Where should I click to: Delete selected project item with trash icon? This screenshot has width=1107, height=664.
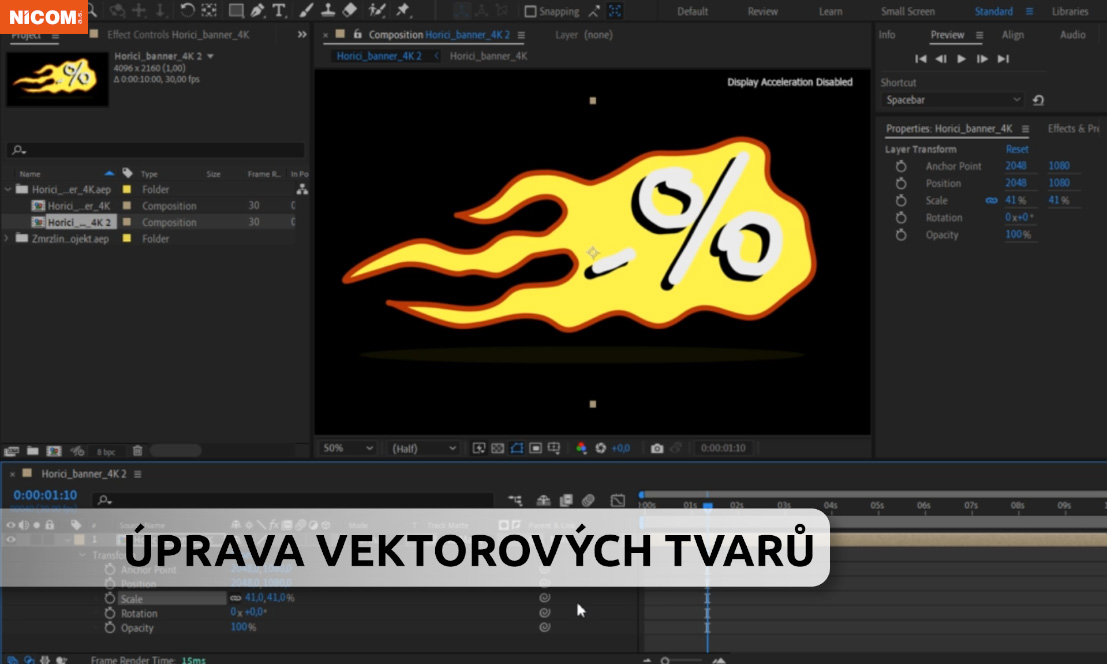click(x=138, y=451)
